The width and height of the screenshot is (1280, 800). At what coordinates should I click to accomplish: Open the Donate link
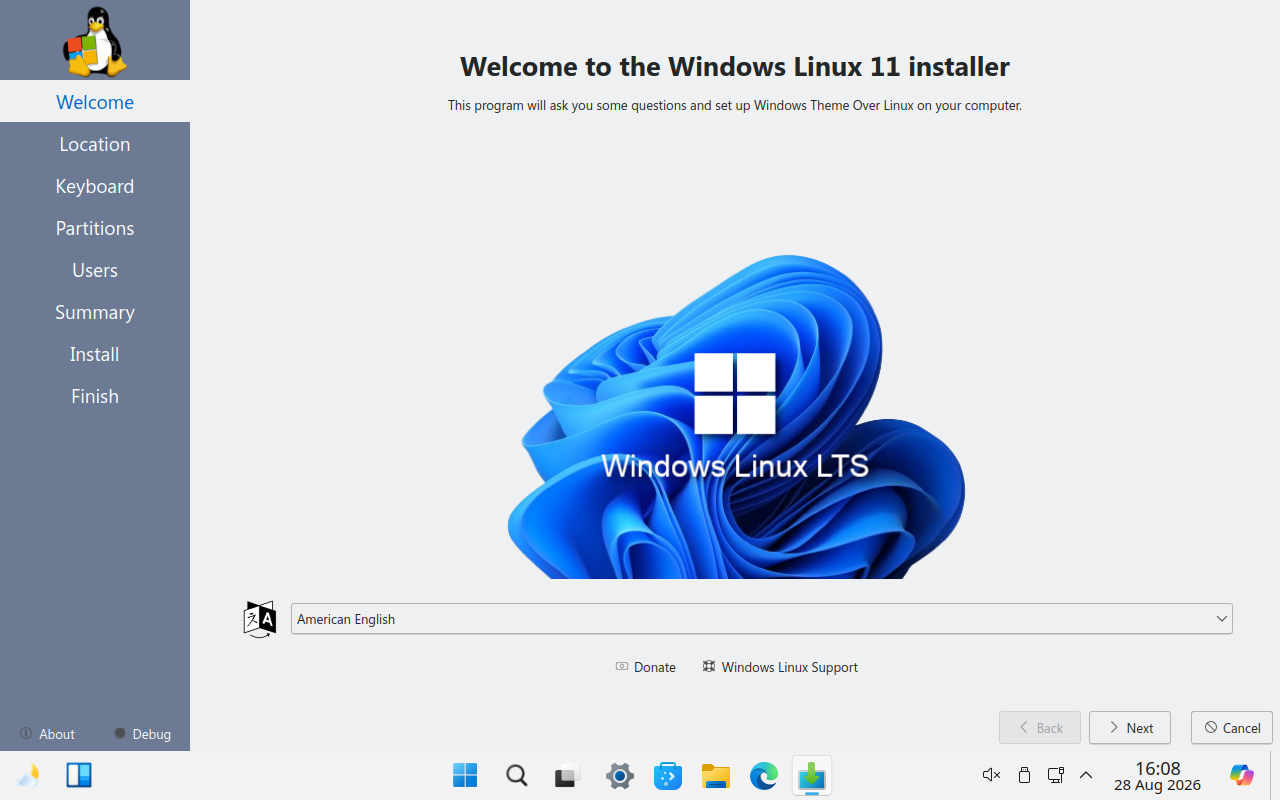click(646, 667)
